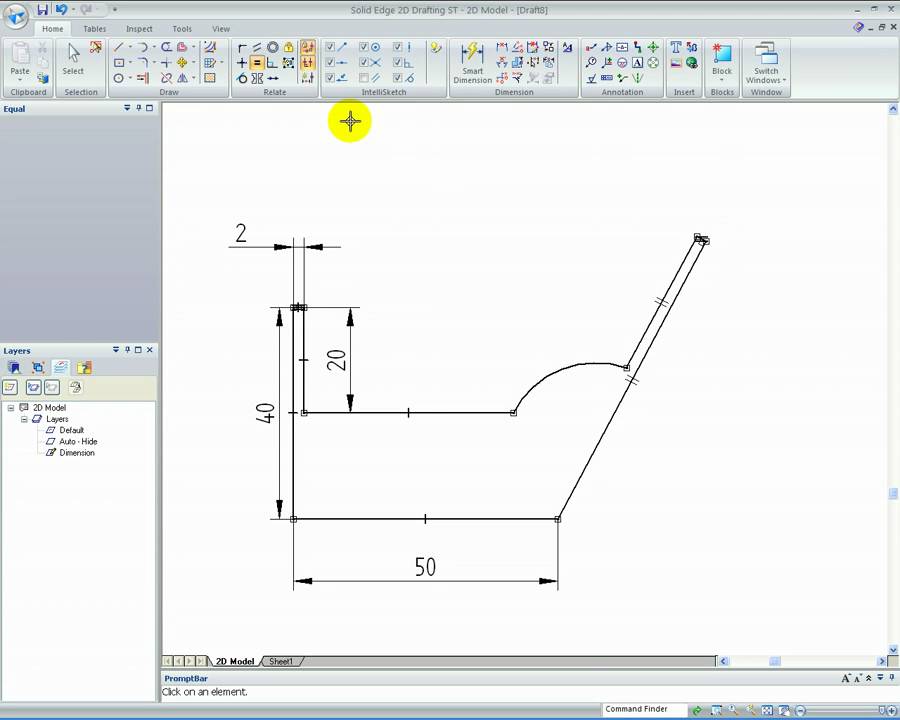The height and width of the screenshot is (720, 900).
Task: Collapse the 2D Model tree node
Action: tap(11, 408)
